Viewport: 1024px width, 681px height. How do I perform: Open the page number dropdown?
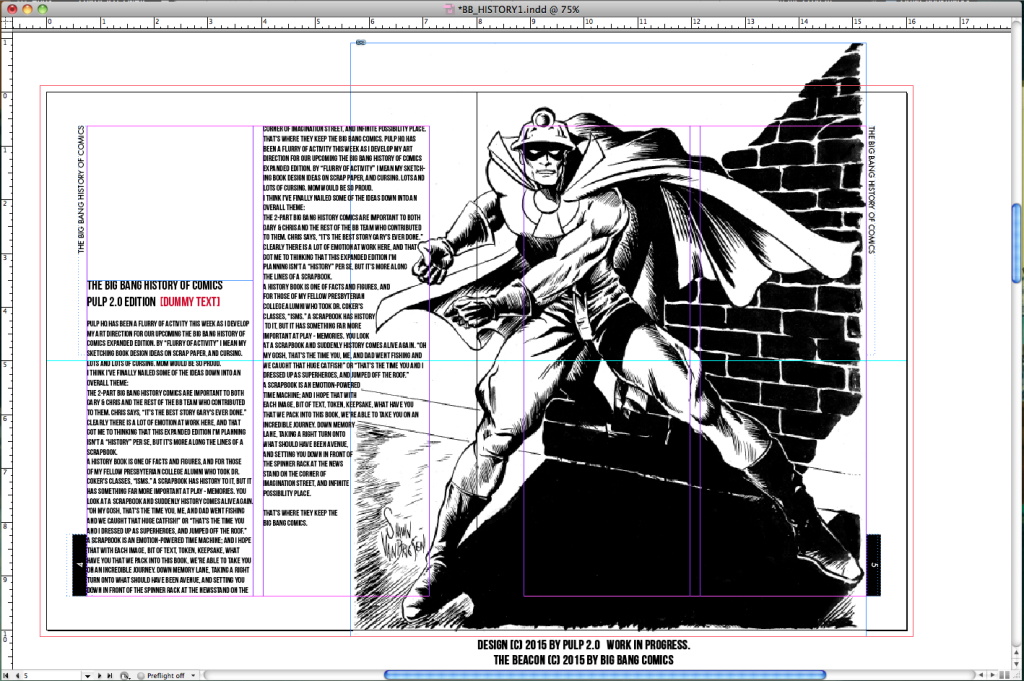click(87, 675)
